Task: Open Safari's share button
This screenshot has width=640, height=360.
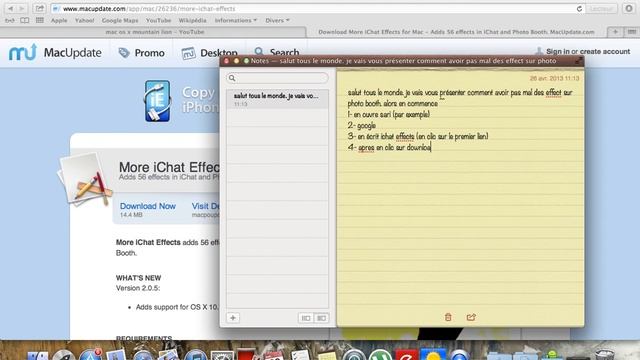Action: [x=39, y=8]
